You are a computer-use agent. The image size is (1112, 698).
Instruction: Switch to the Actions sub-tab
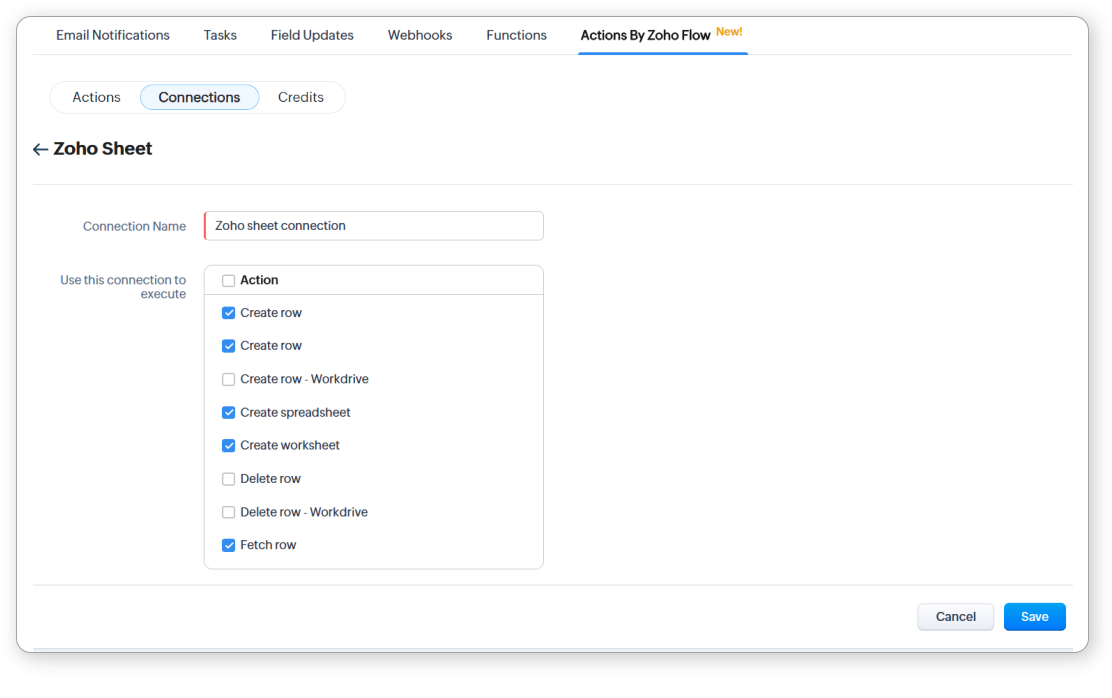click(96, 97)
